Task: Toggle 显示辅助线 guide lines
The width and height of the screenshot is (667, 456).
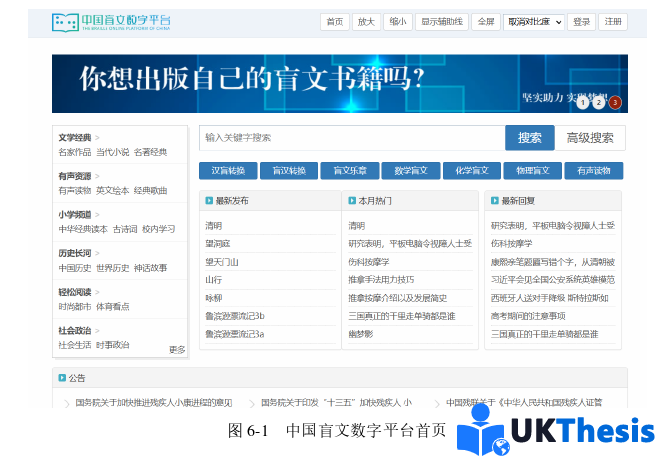Action: click(x=442, y=22)
